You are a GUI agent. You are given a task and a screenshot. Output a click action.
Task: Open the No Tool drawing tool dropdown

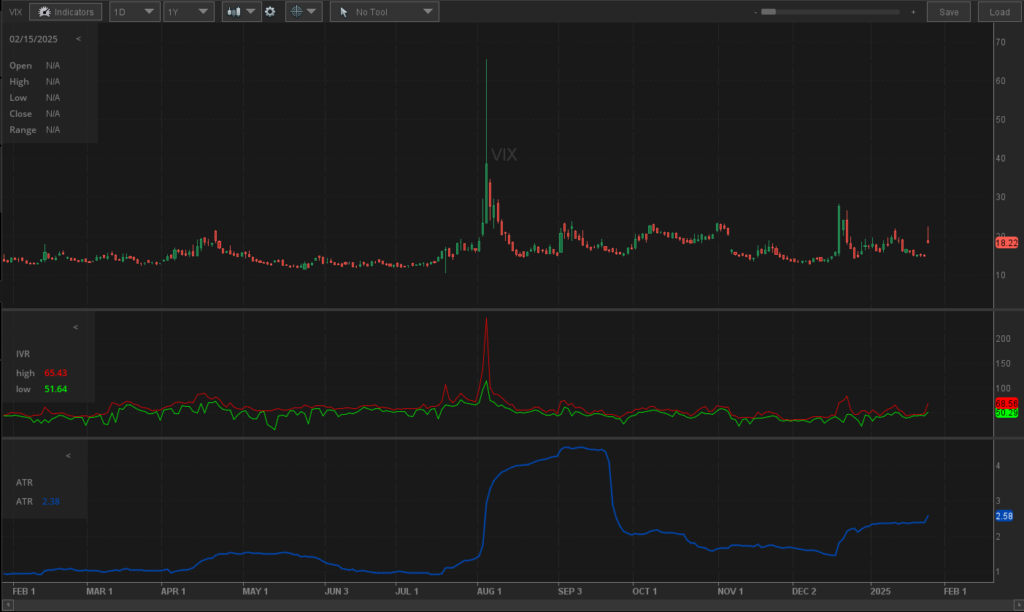(384, 12)
